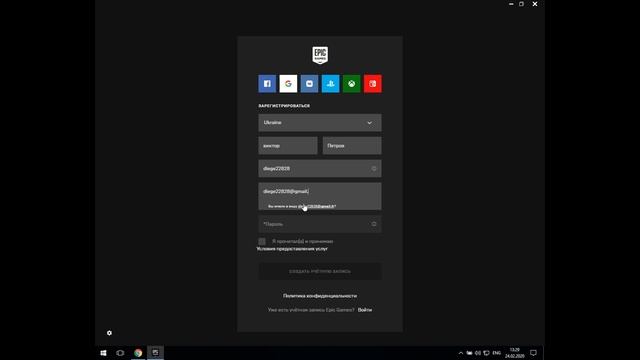Screen dimensions: 640x360
Task: Check the terms of service checkbox
Action: (x=262, y=242)
